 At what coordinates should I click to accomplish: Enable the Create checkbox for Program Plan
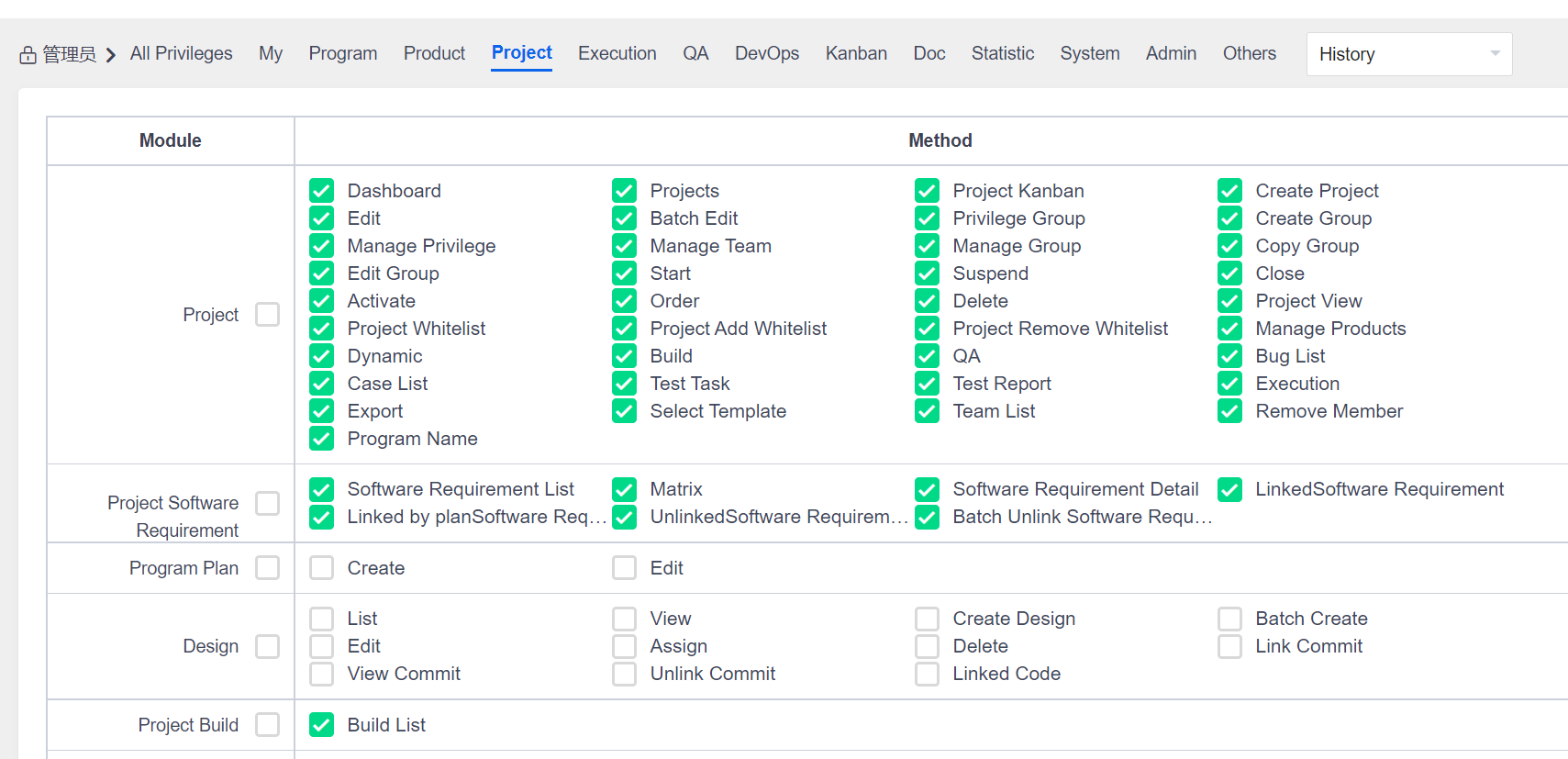321,568
